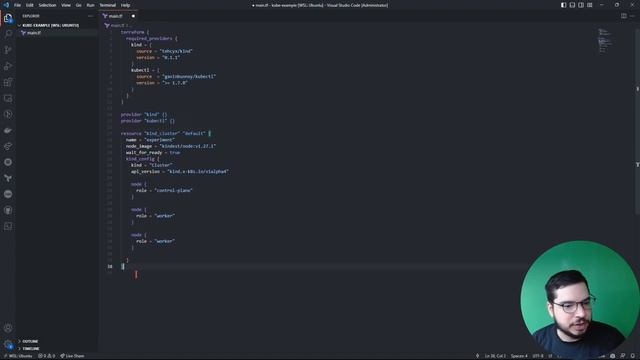Open the notifications bell in status bar
The height and width of the screenshot is (360, 640).
click(x=632, y=356)
